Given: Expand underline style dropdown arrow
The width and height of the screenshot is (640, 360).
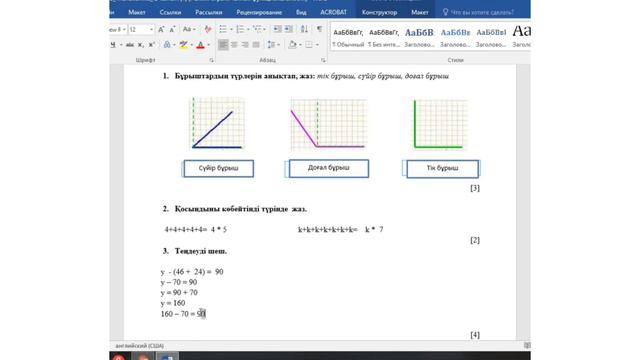Looking at the screenshot, I should point(121,45).
